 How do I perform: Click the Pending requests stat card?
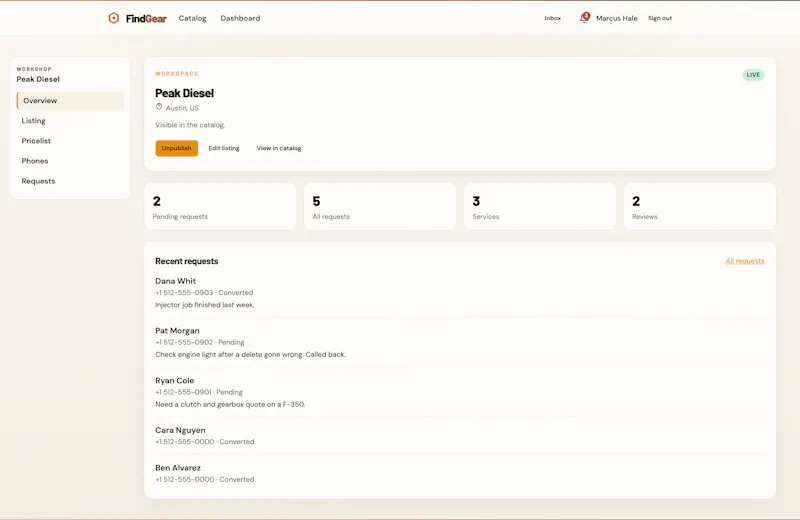[x=220, y=206]
